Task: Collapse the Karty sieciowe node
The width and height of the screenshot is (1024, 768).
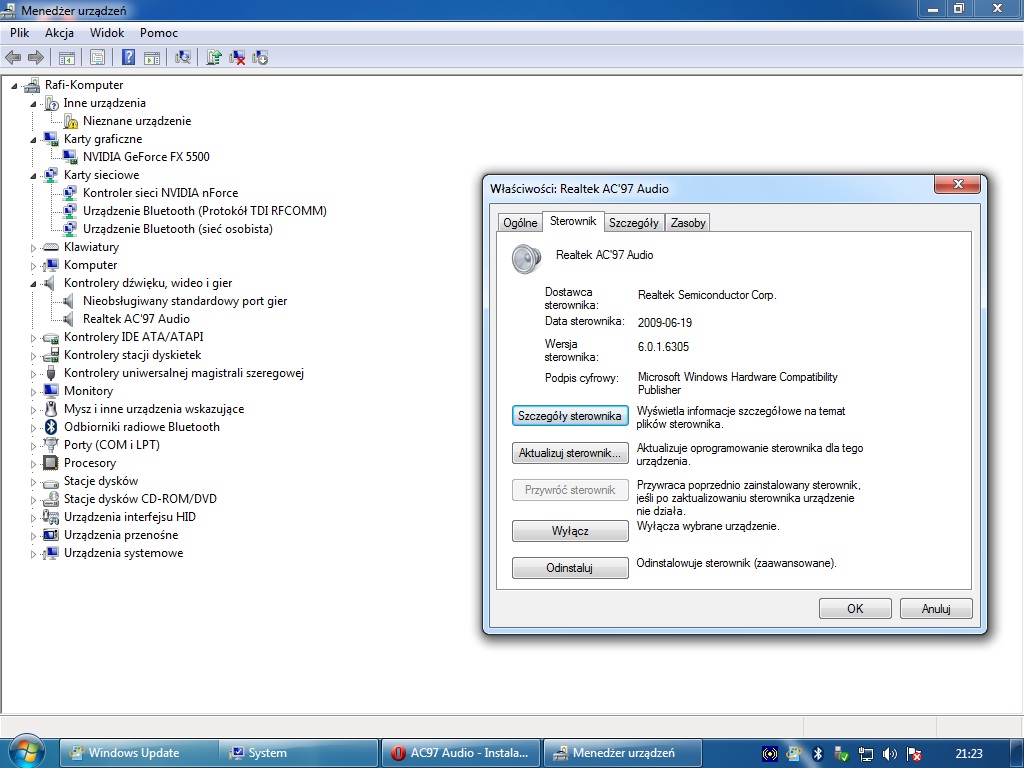Action: pyautogui.click(x=33, y=176)
